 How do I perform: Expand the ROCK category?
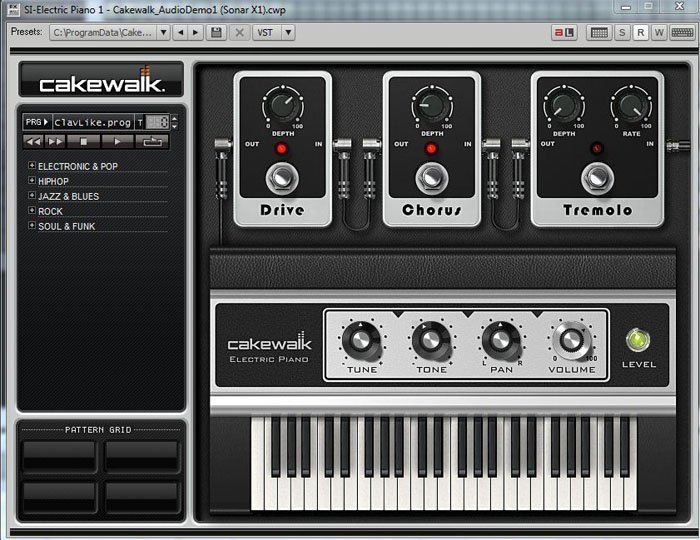32,210
